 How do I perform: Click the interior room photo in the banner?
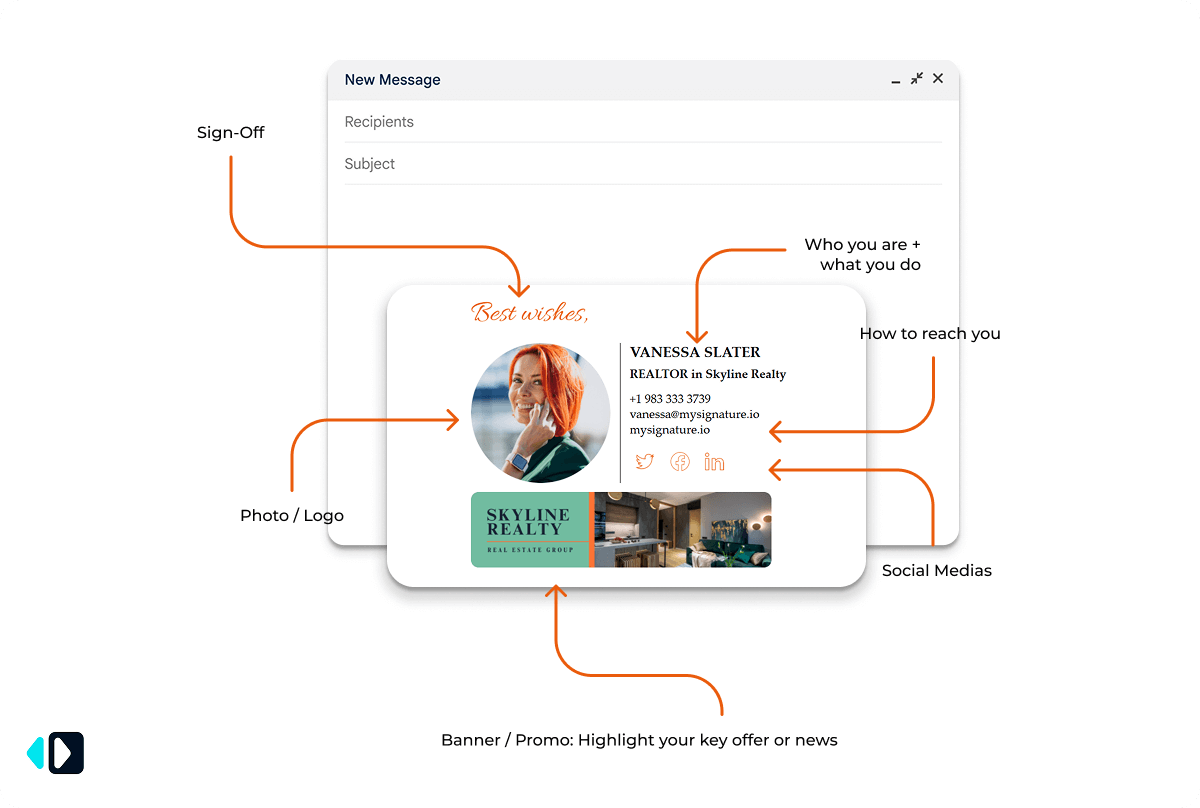pos(683,530)
